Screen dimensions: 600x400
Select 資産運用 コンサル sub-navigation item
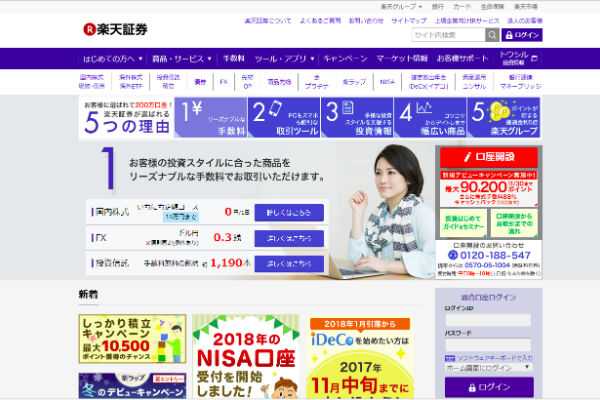[x=474, y=82]
